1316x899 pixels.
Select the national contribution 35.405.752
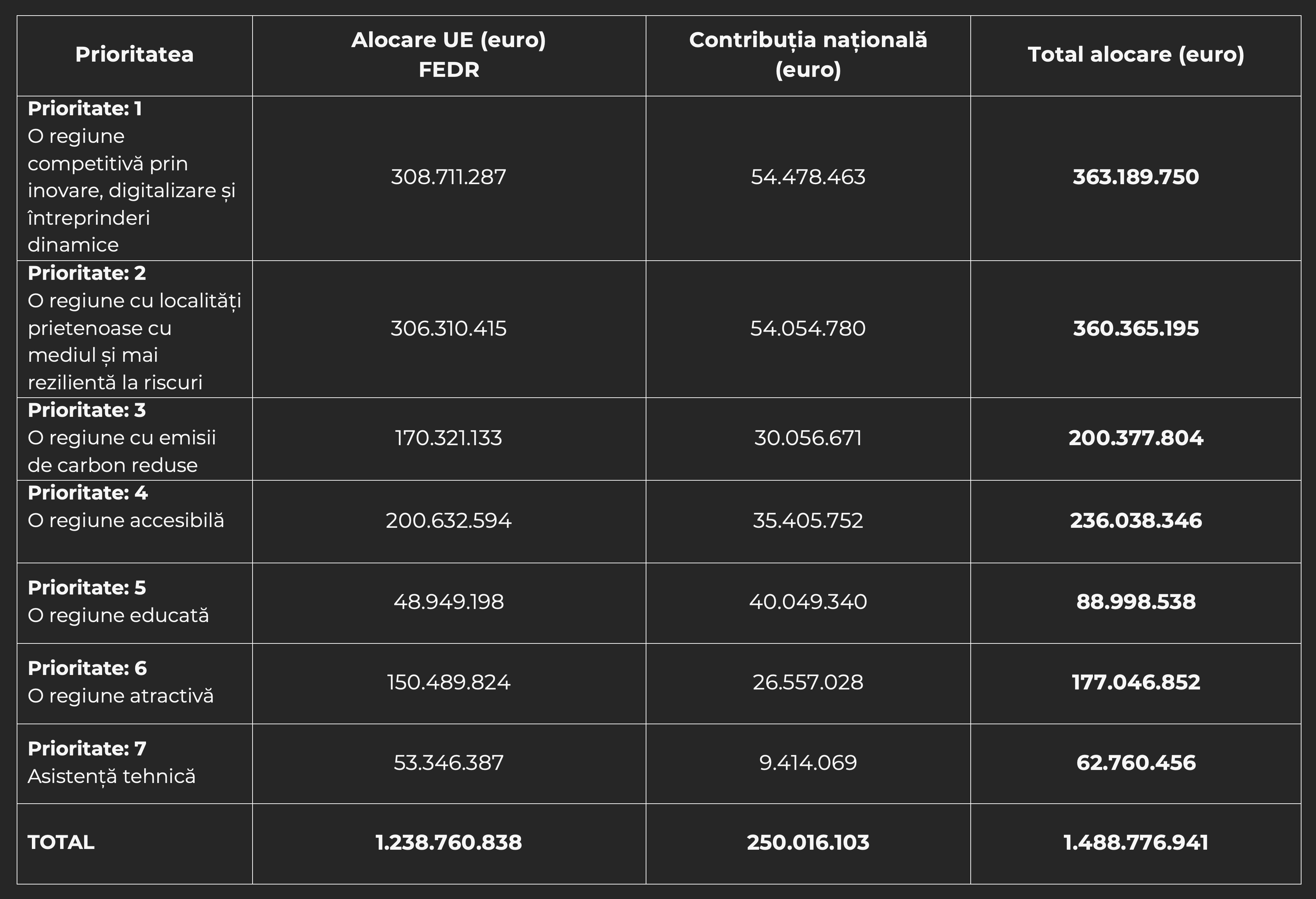[x=808, y=521]
